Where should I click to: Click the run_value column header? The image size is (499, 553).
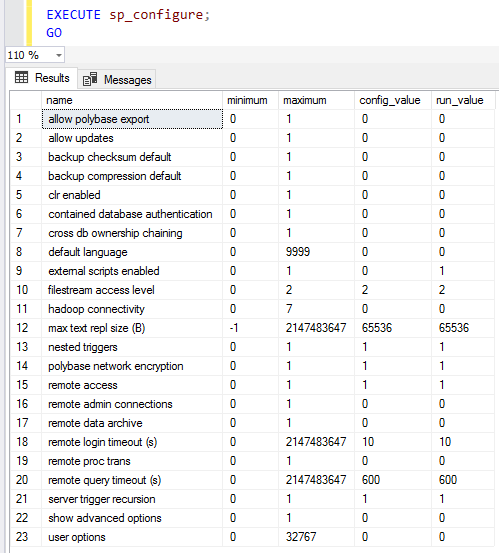click(x=463, y=100)
